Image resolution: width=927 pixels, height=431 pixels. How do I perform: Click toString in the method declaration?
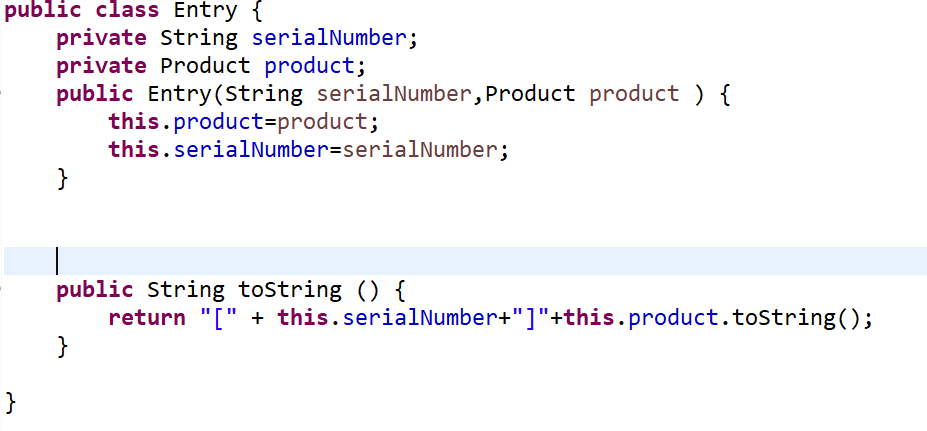tap(290, 290)
